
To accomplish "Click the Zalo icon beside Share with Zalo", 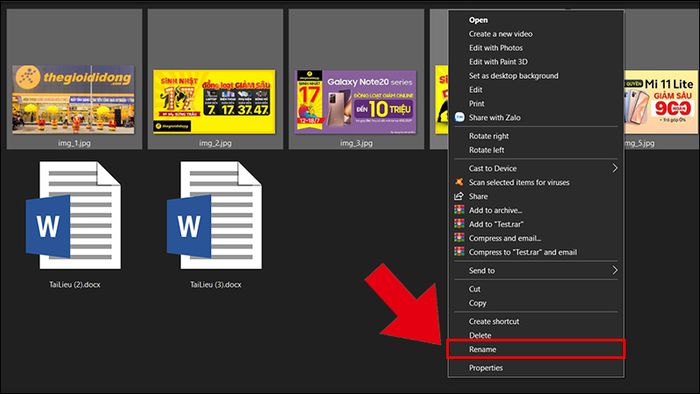I will [x=459, y=117].
